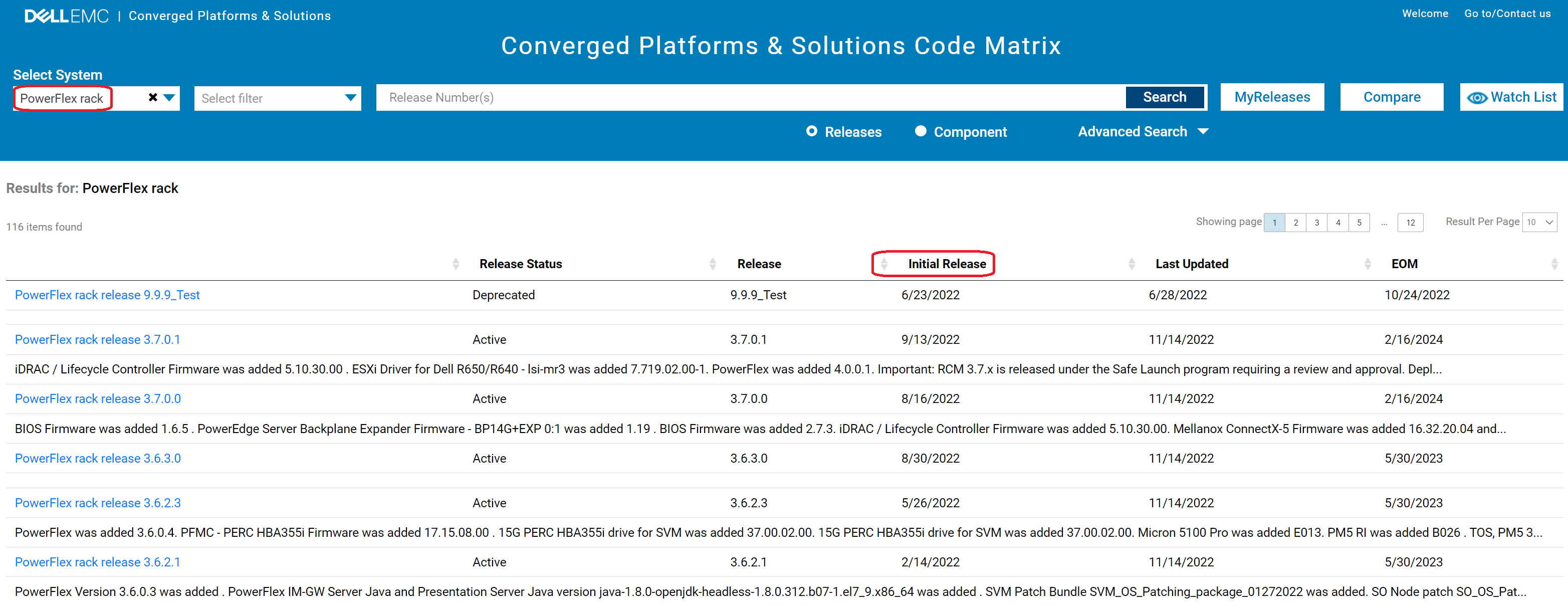Open PowerFlex rack release 3.7.0.1

pyautogui.click(x=97, y=339)
